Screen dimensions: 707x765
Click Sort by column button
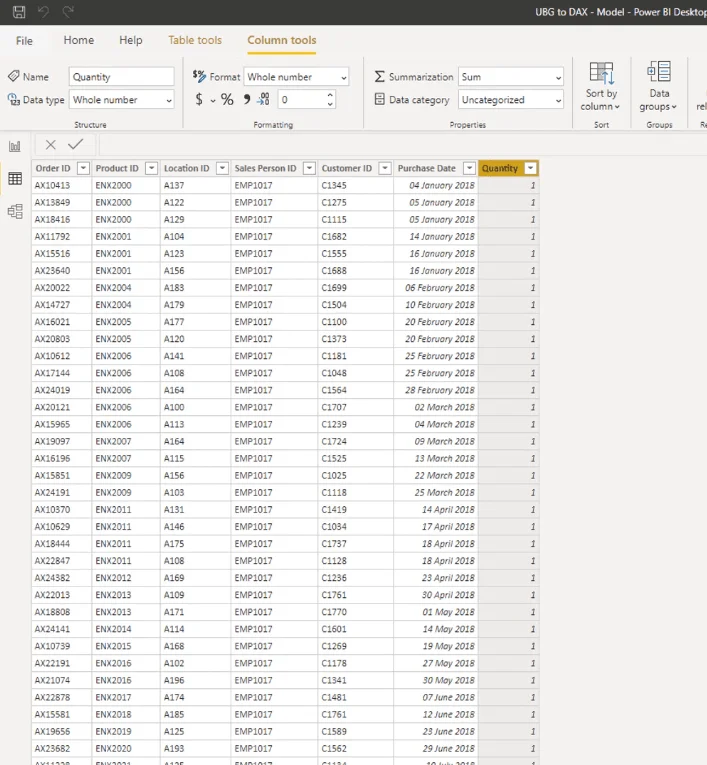click(x=601, y=86)
